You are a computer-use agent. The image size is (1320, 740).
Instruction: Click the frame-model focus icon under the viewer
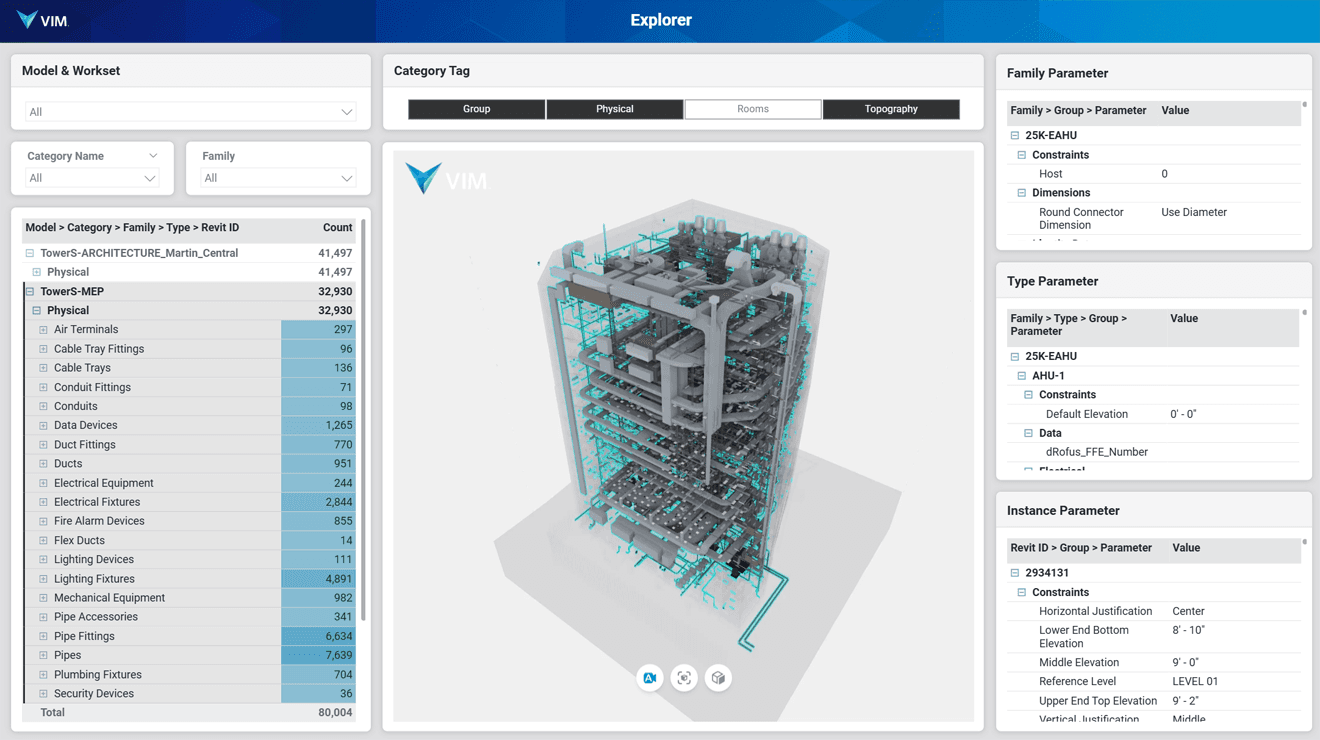(684, 678)
